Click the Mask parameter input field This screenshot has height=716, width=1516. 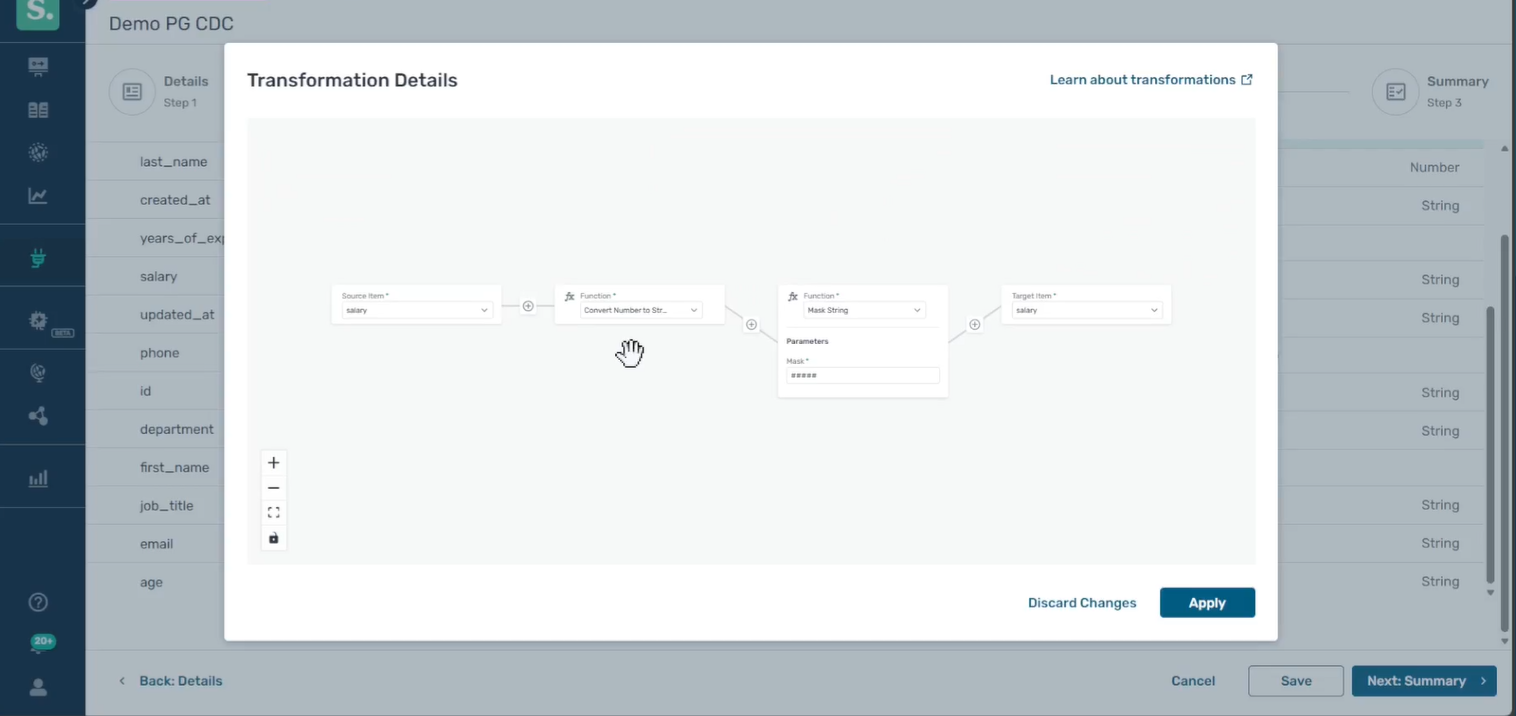[862, 376]
